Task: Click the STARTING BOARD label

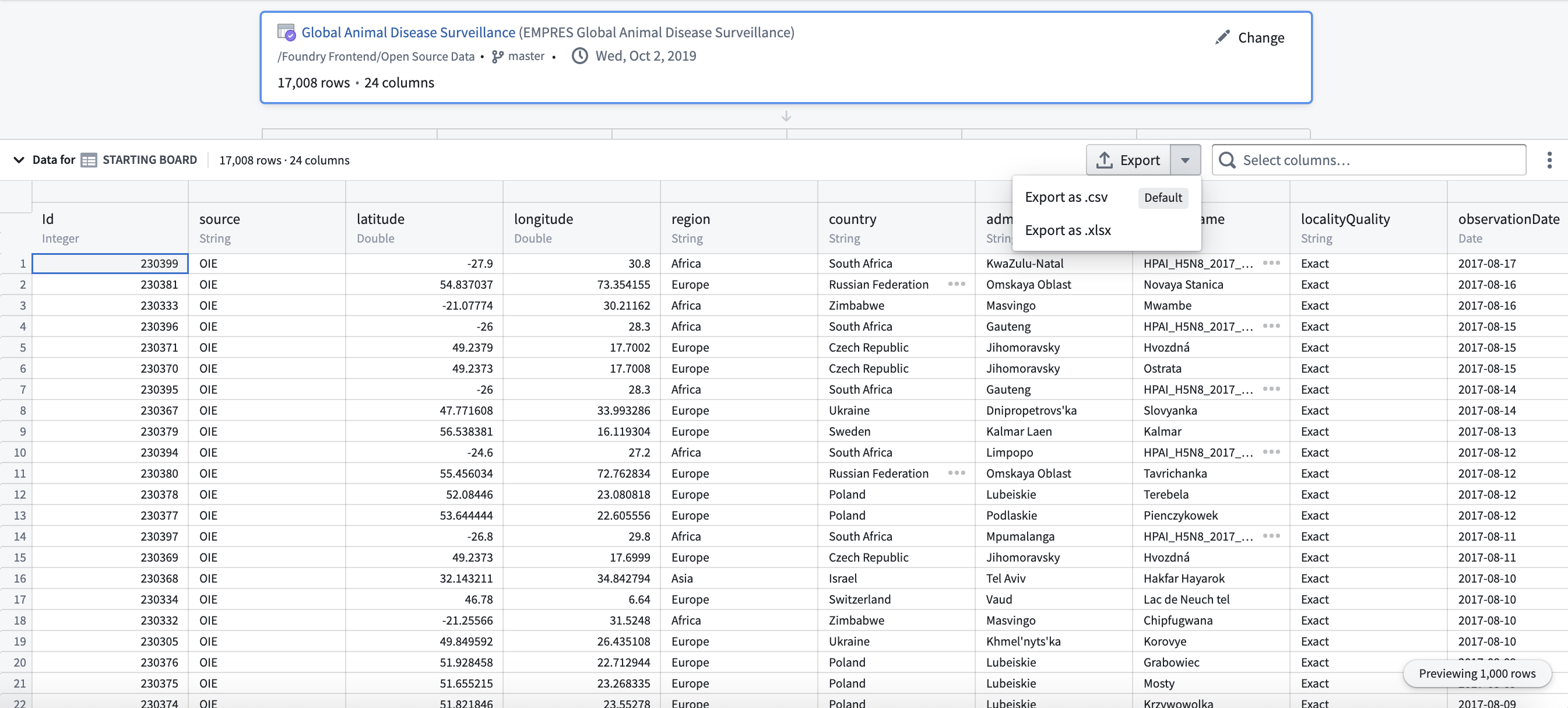Action: click(150, 160)
